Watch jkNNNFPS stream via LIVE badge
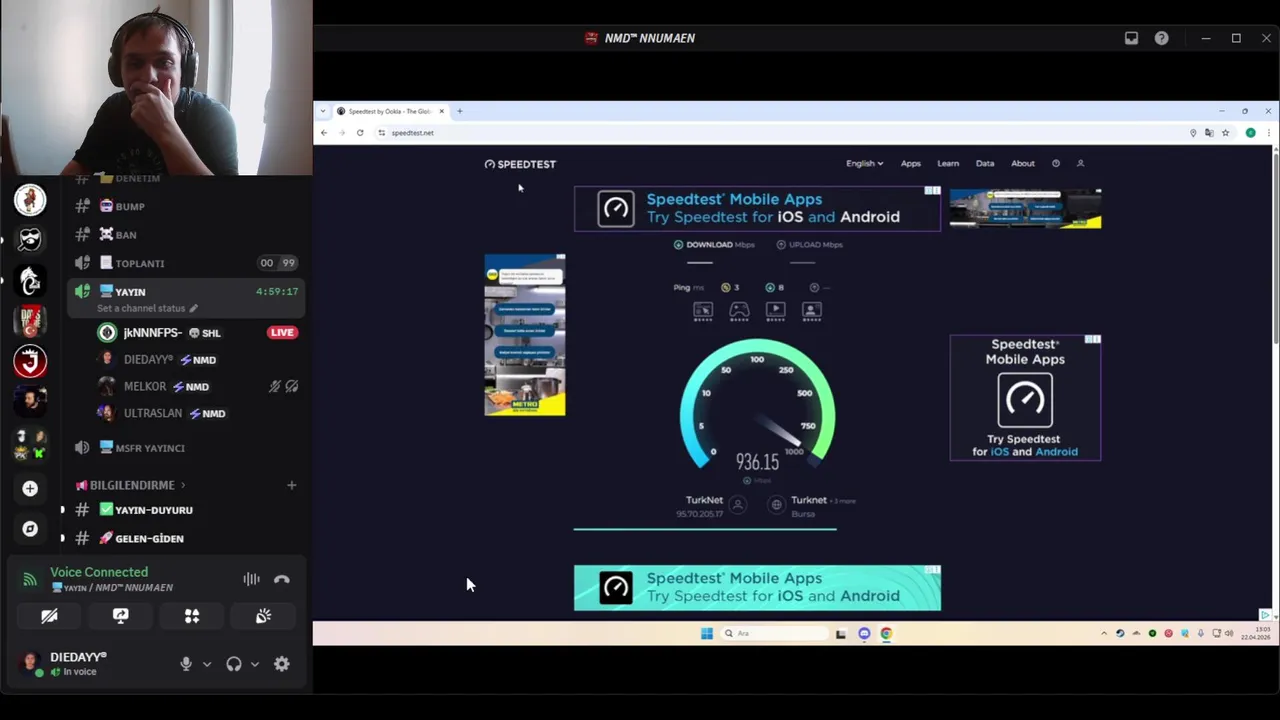This screenshot has width=1280, height=720. pyautogui.click(x=282, y=332)
